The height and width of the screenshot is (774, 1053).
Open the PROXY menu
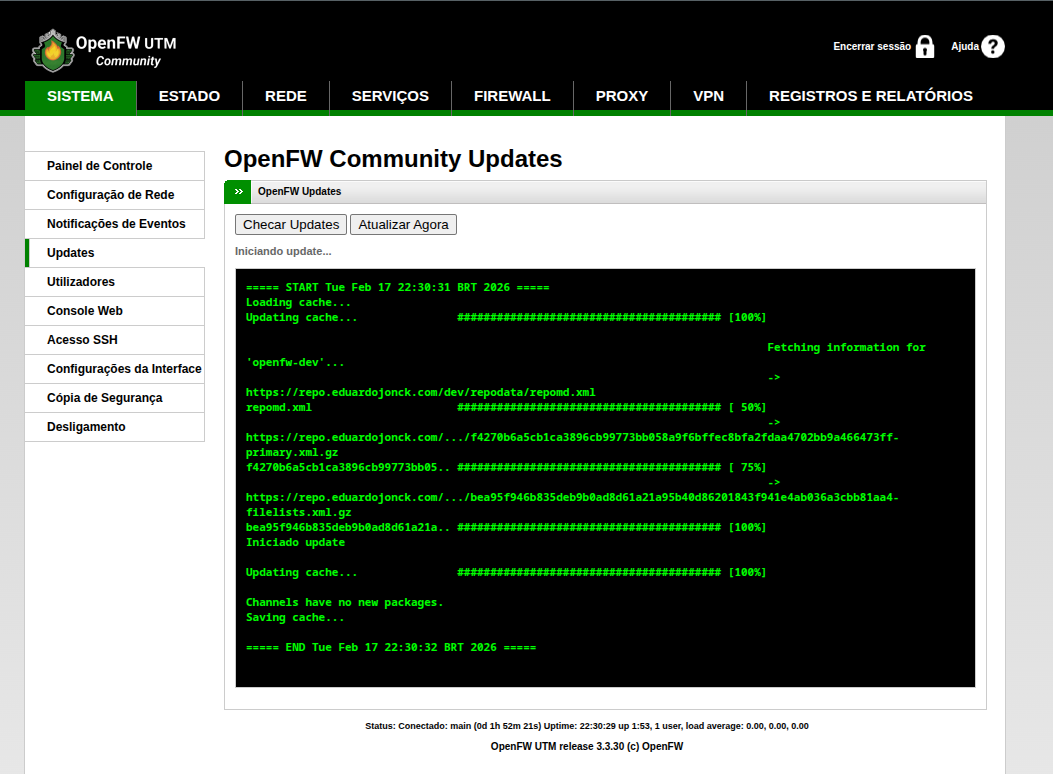(622, 96)
